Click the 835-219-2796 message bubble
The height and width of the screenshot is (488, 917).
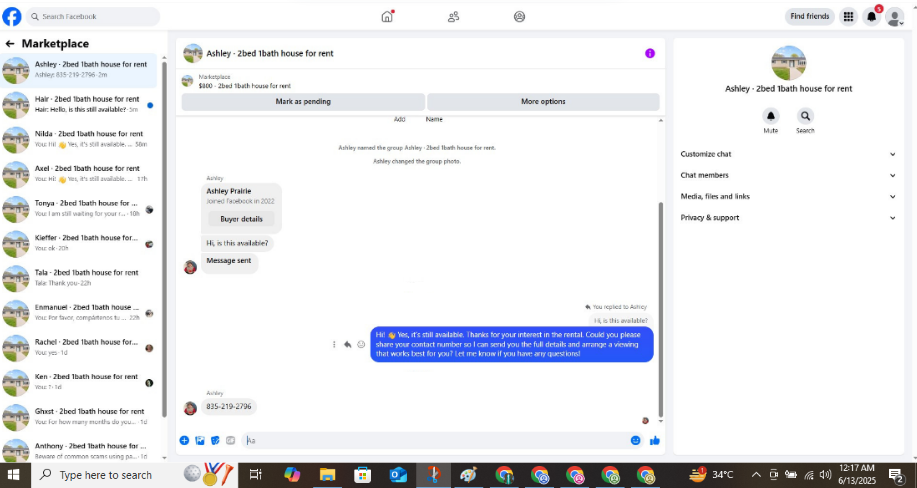tap(229, 406)
